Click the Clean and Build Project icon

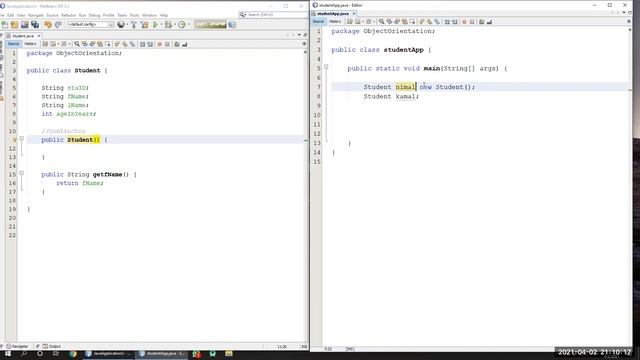tap(144, 25)
